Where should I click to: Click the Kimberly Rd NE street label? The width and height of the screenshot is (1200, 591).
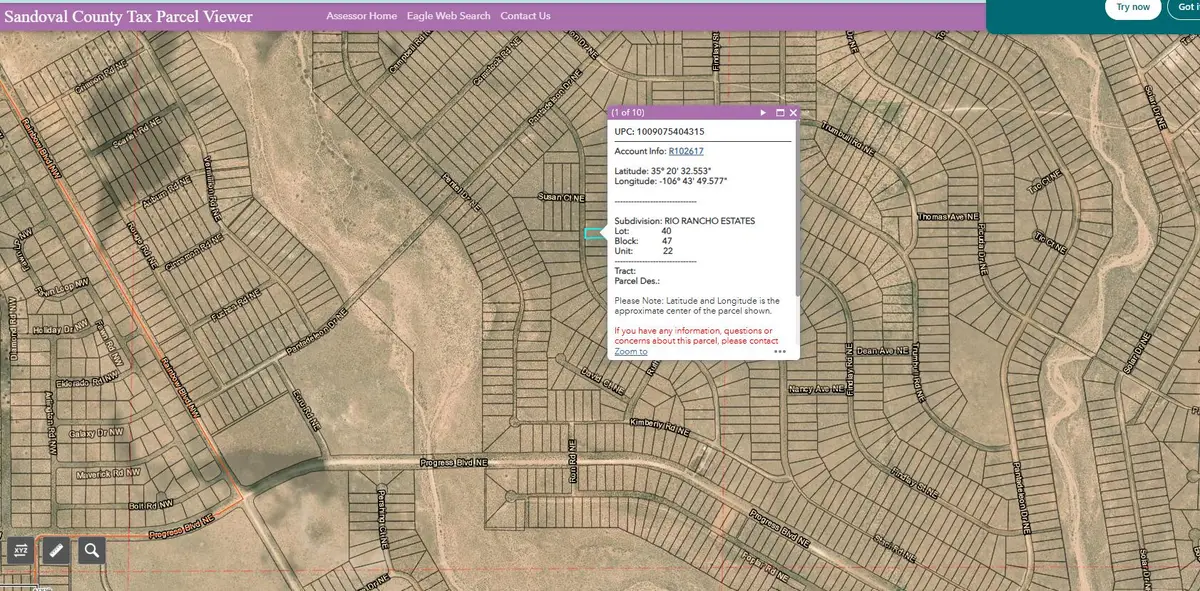coord(660,425)
